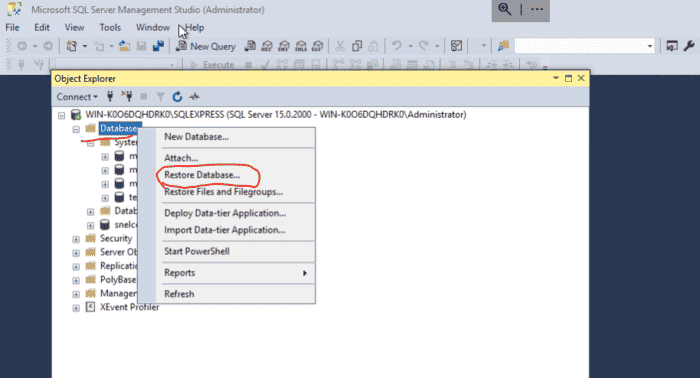Open a new DMX query
The width and height of the screenshot is (700, 378).
284,46
